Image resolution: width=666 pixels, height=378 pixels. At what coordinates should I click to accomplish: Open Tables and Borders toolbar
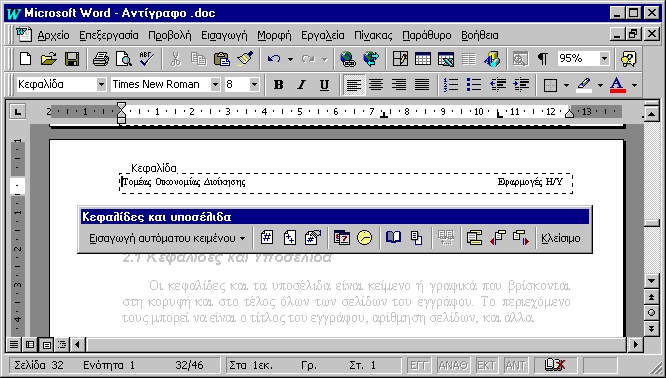400,59
